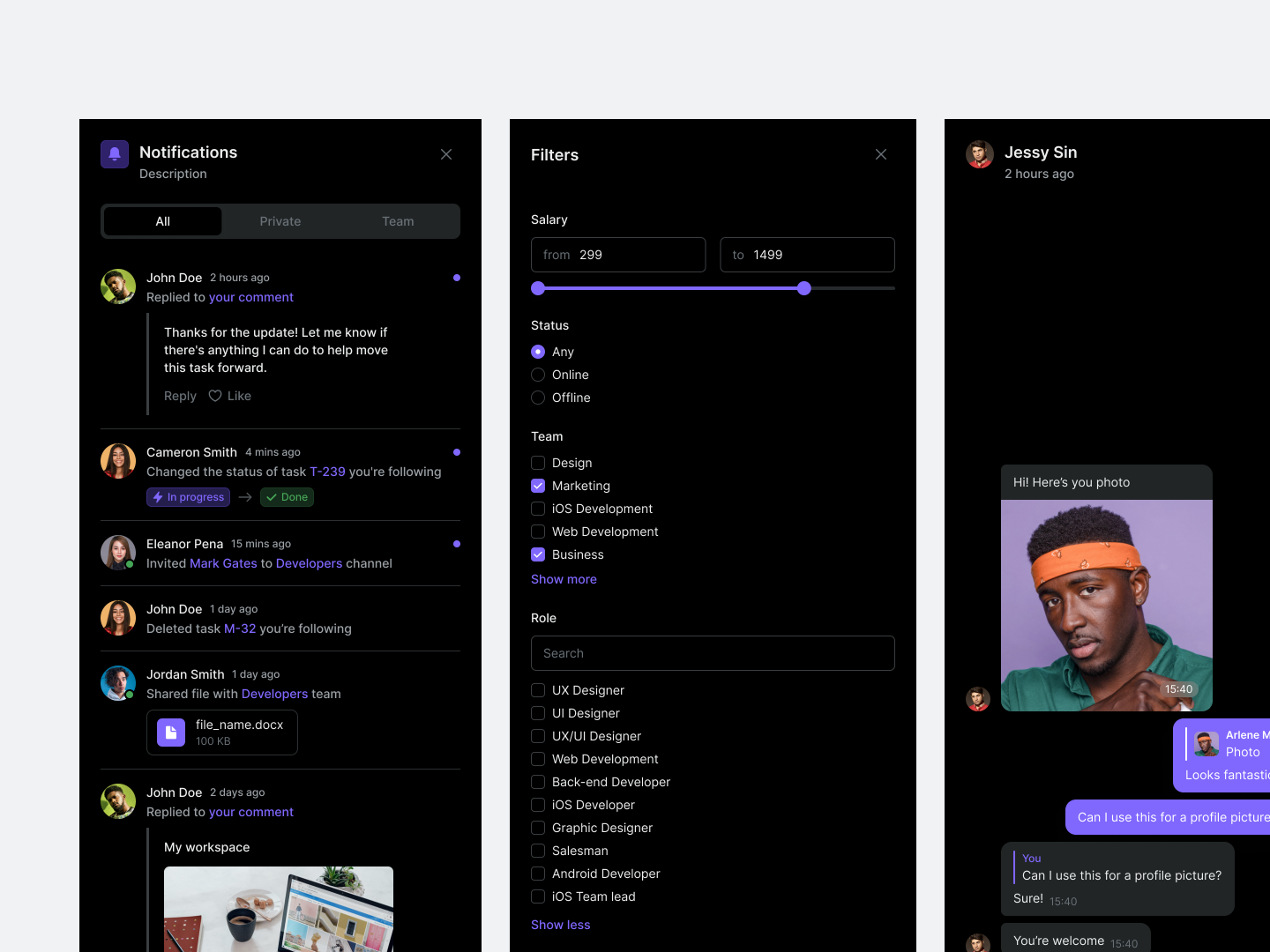Check the Web Development team checkbox
The height and width of the screenshot is (952, 1270).
[538, 532]
